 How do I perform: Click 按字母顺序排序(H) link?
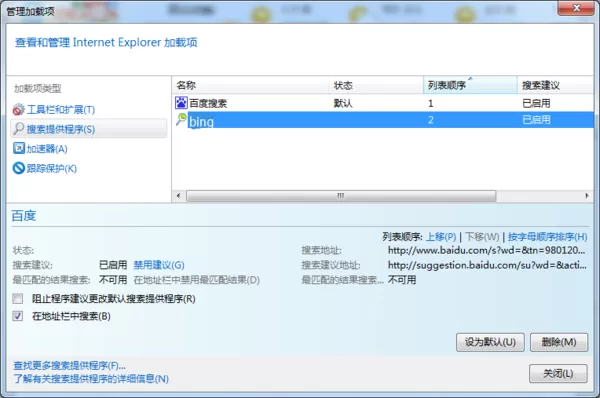pyautogui.click(x=548, y=237)
